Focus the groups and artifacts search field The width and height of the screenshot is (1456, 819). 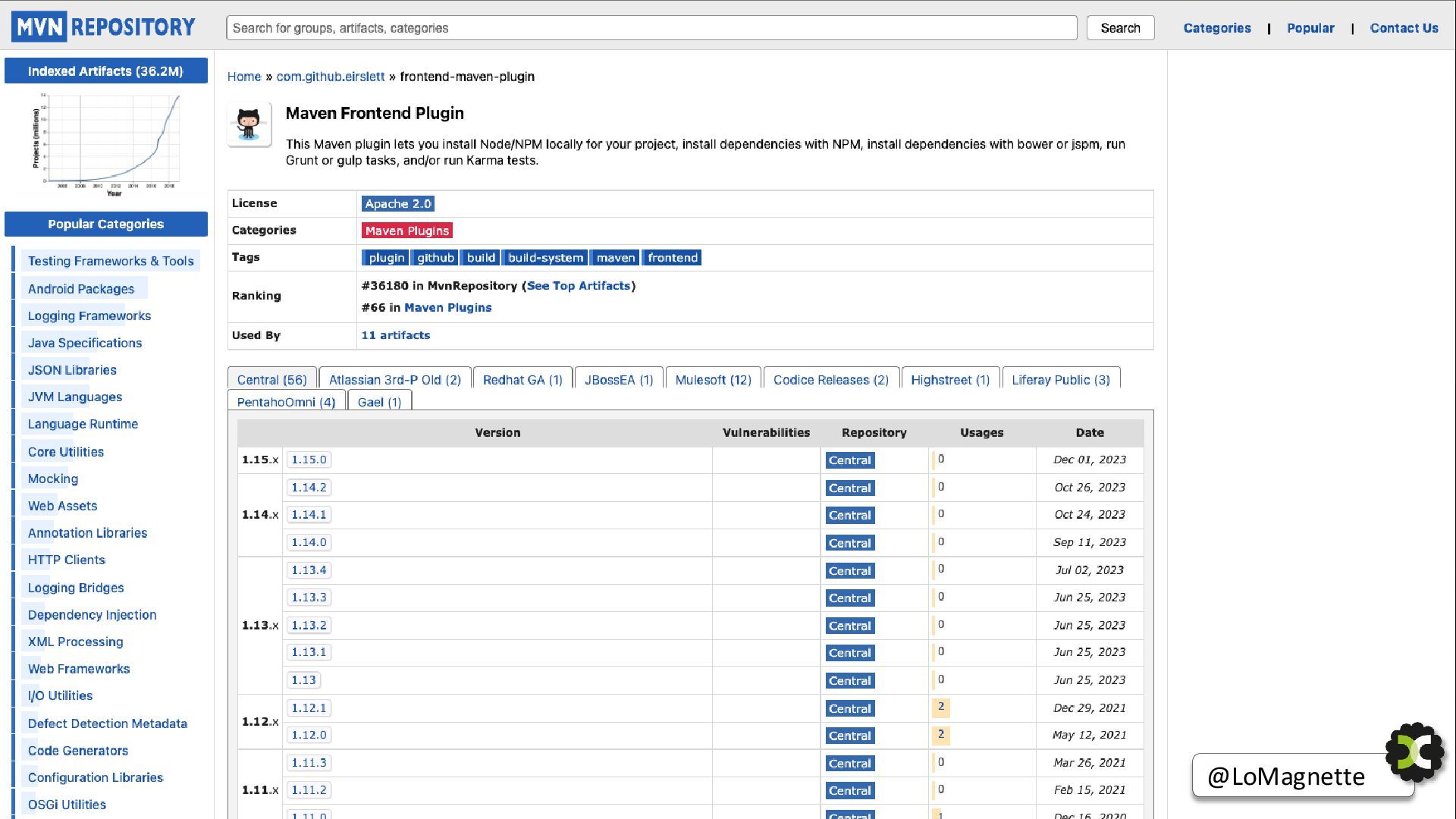(x=651, y=28)
